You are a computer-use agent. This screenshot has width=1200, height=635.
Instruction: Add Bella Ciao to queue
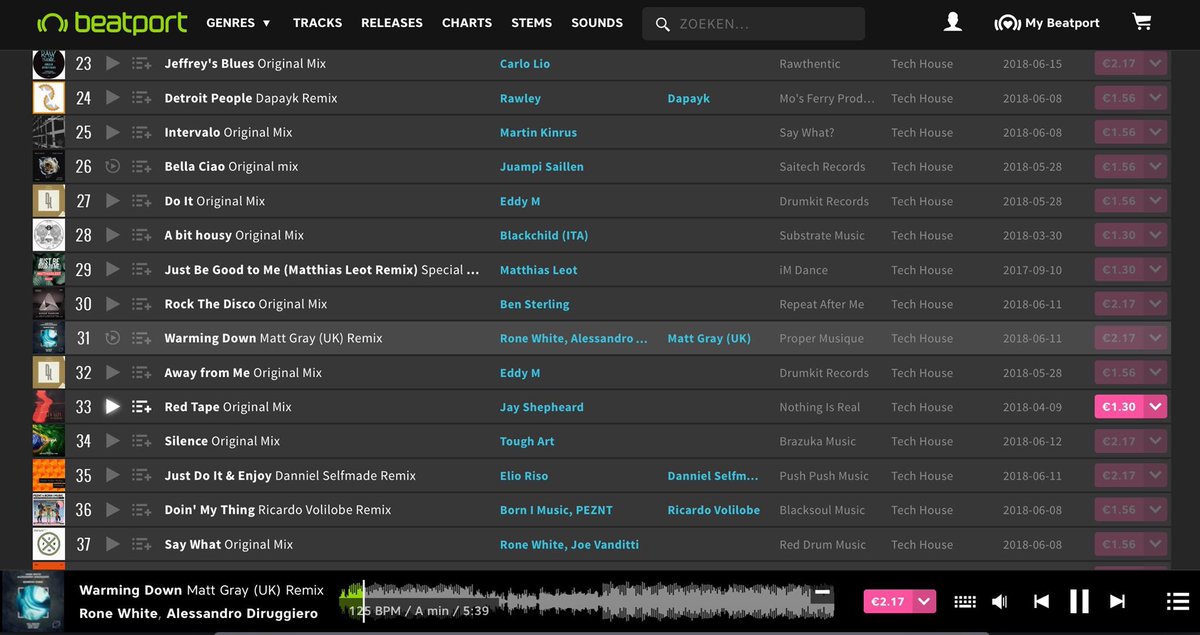click(x=142, y=167)
